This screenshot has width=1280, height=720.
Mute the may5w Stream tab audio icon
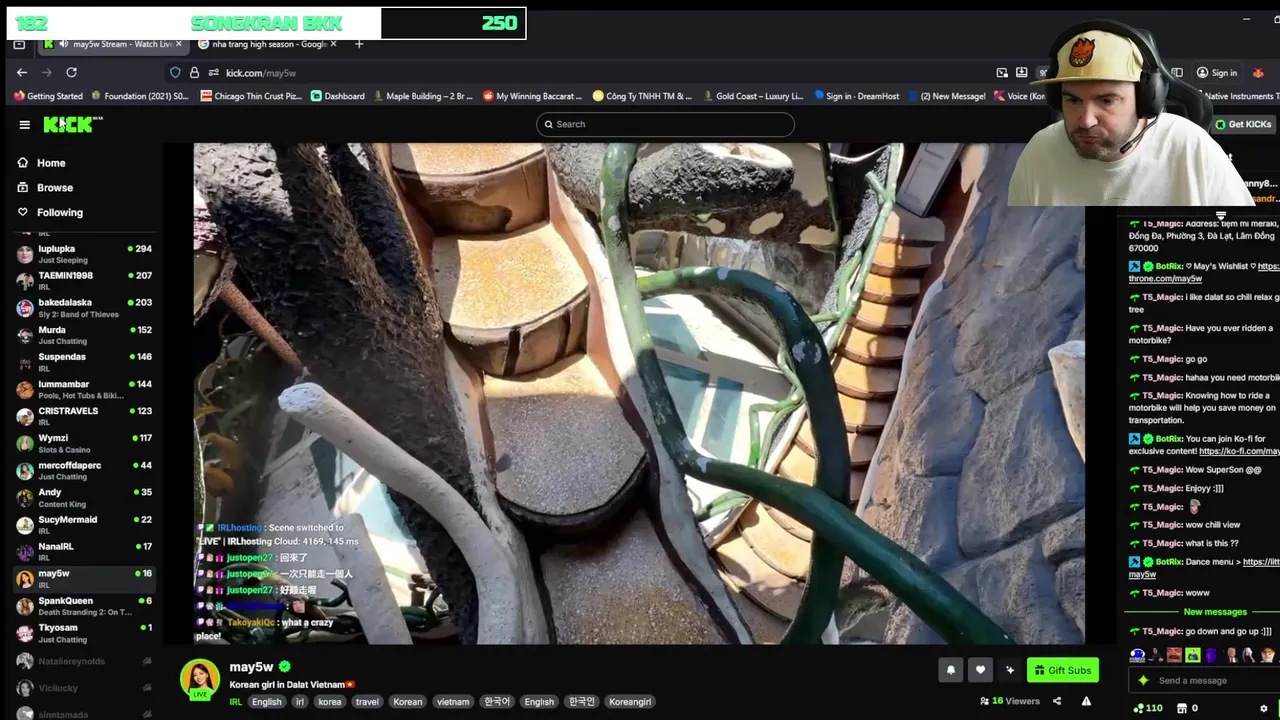[x=64, y=44]
